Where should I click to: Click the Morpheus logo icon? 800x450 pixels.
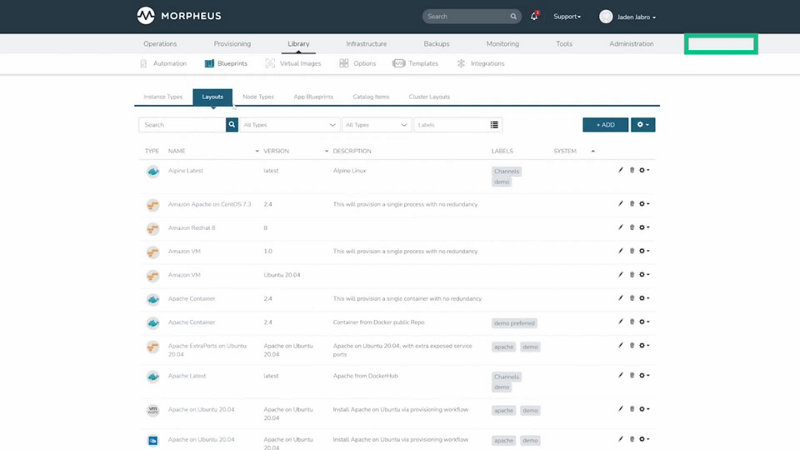click(146, 16)
